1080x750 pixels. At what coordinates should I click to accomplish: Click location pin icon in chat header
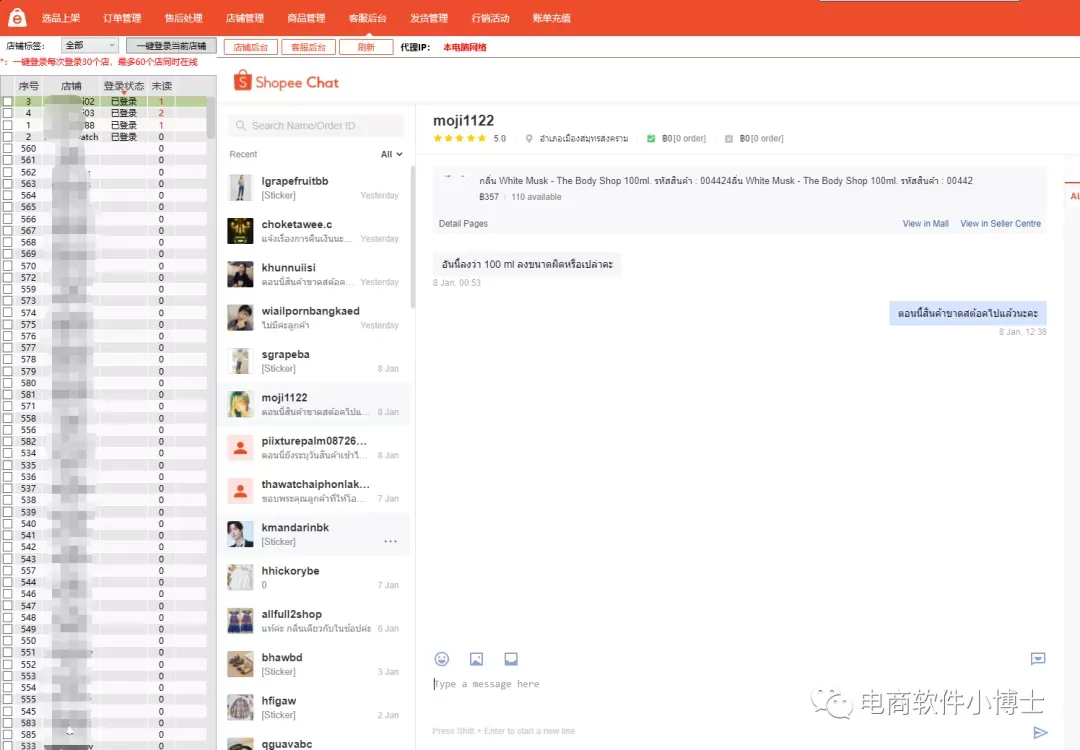click(x=529, y=138)
